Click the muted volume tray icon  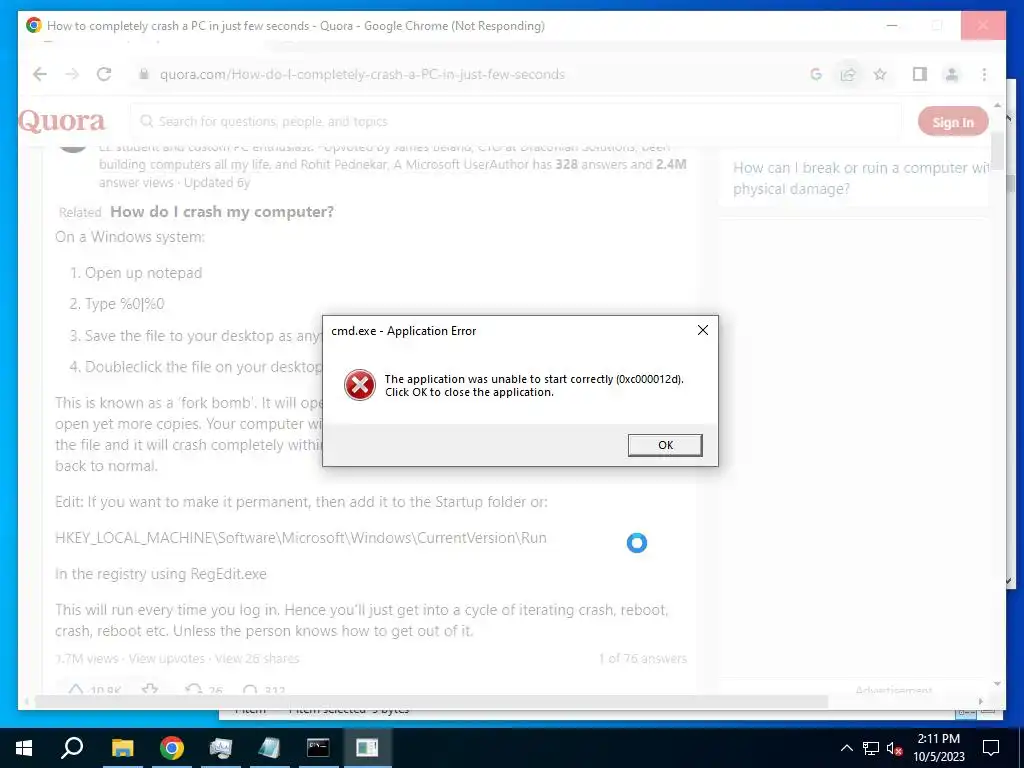click(894, 748)
